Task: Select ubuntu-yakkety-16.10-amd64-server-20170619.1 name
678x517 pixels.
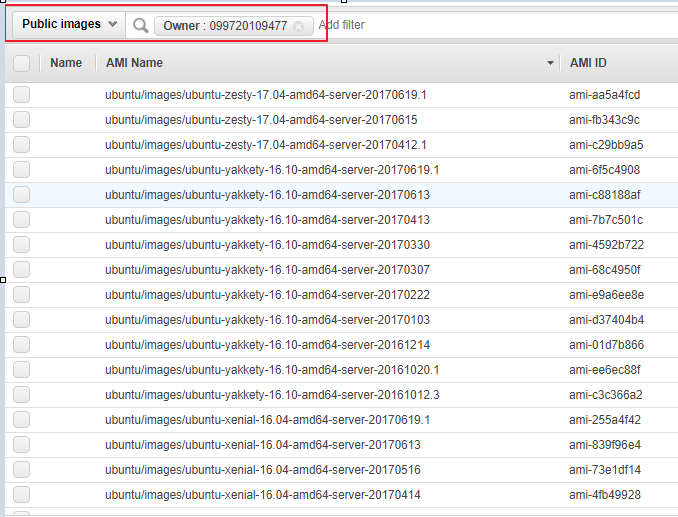Action: [x=272, y=170]
